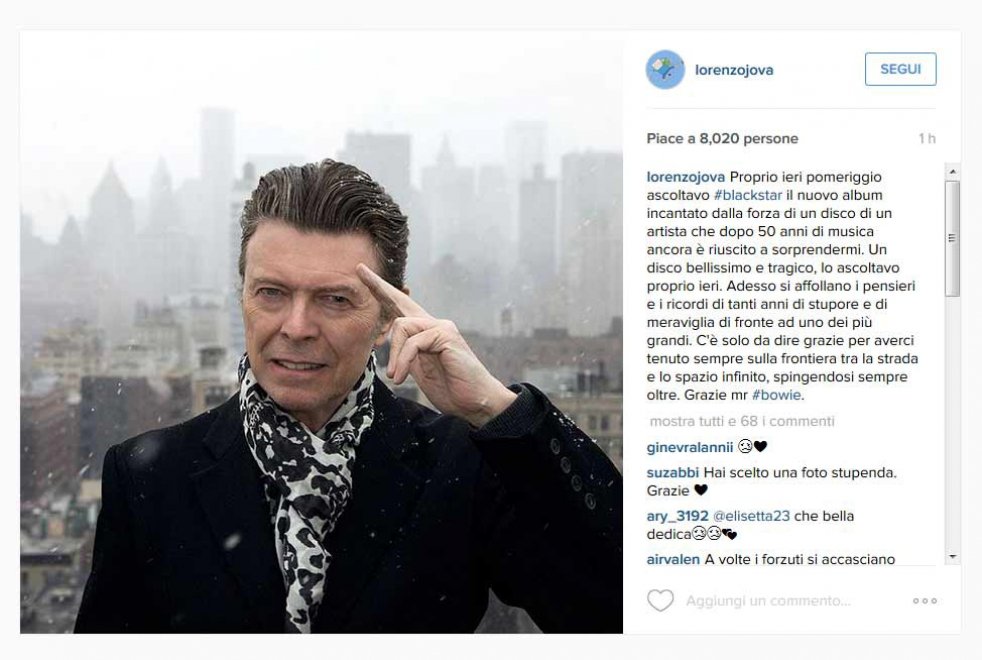Click the comments scrollbar thumb
This screenshot has width=982, height=660.
pyautogui.click(x=953, y=239)
